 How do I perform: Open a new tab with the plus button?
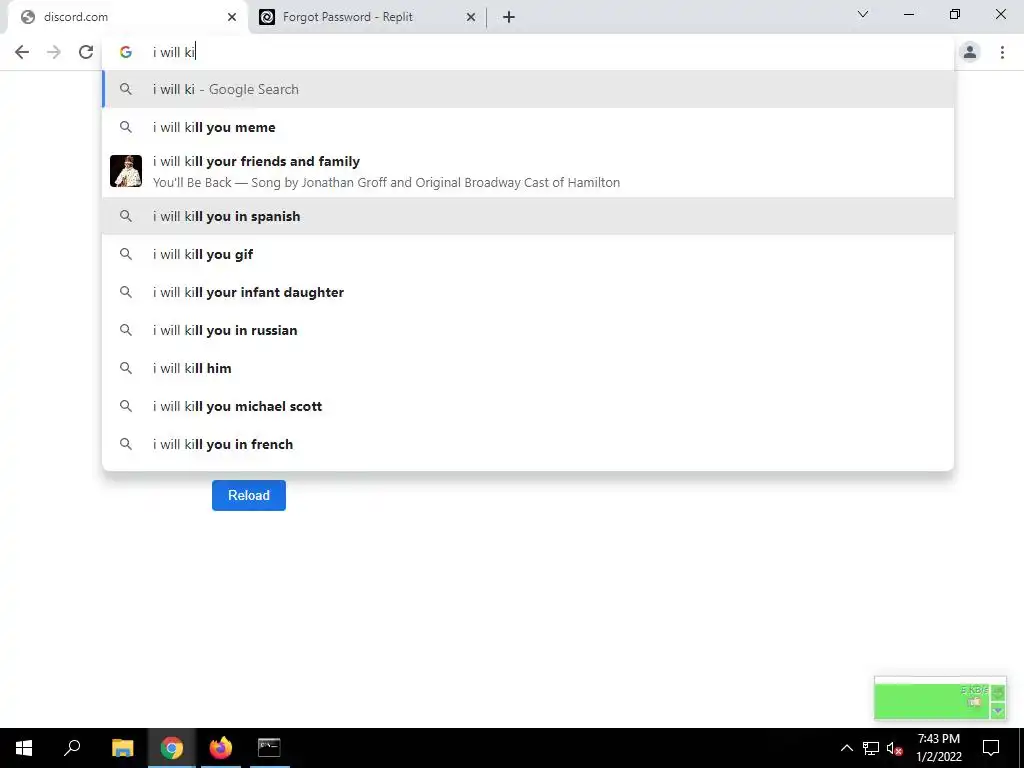click(509, 17)
